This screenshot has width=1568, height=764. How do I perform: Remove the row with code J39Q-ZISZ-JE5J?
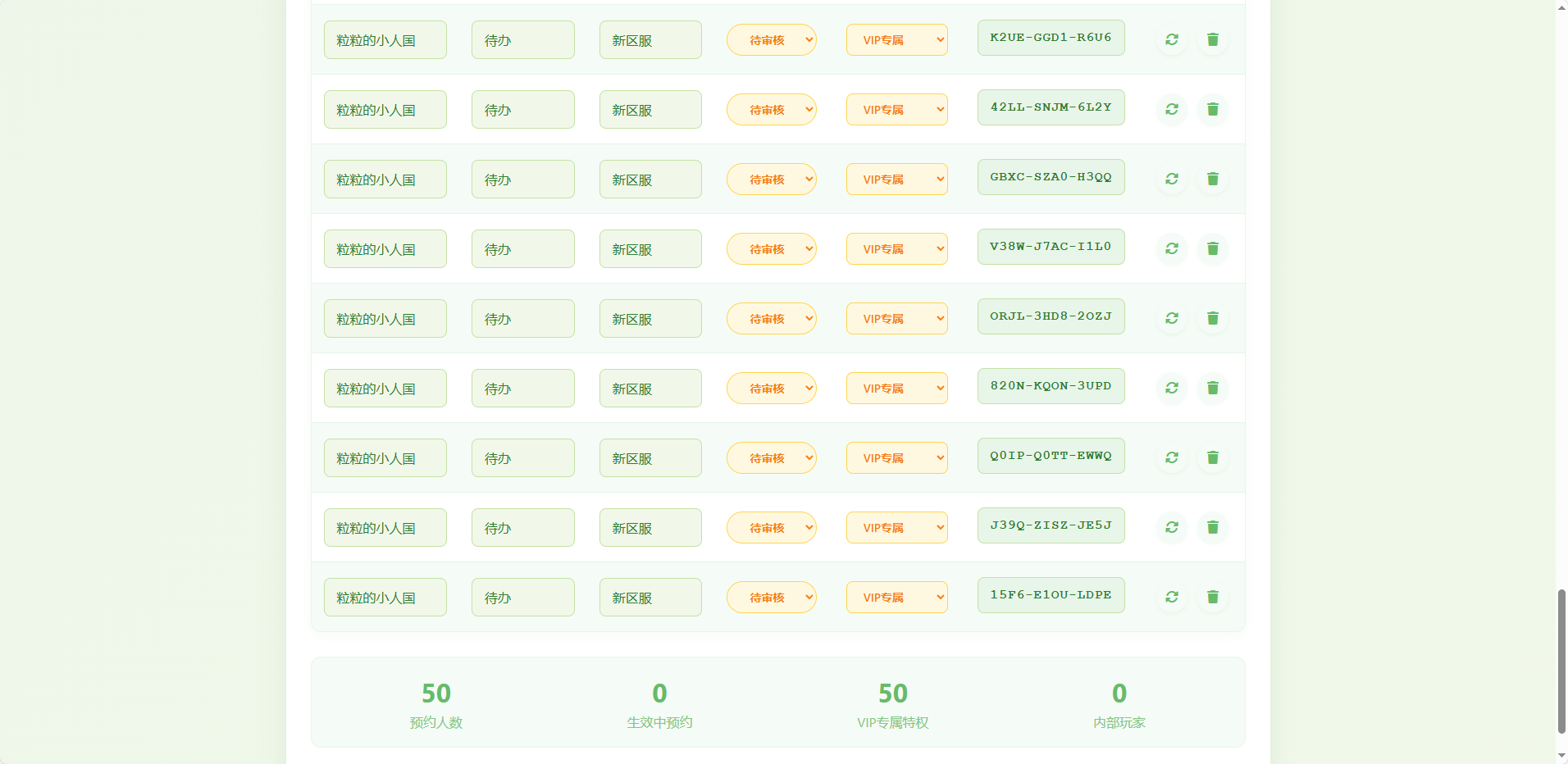pyautogui.click(x=1213, y=527)
